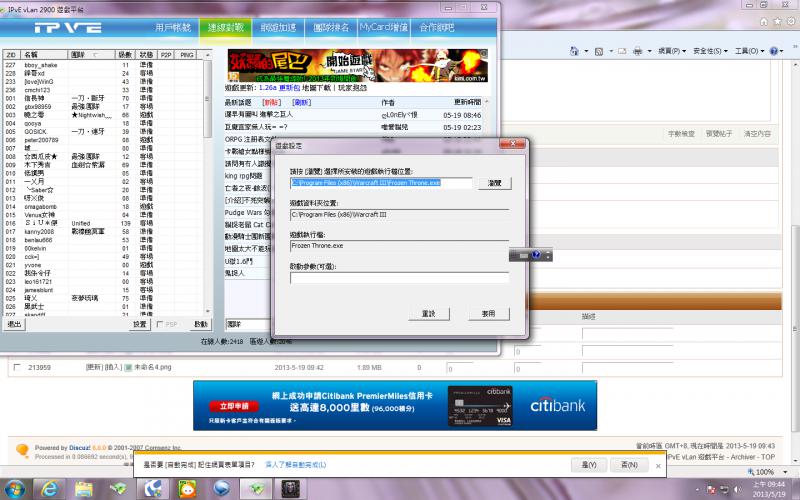Click the red 新貼 link
Viewport: 800px width, 500px height.
click(272, 103)
